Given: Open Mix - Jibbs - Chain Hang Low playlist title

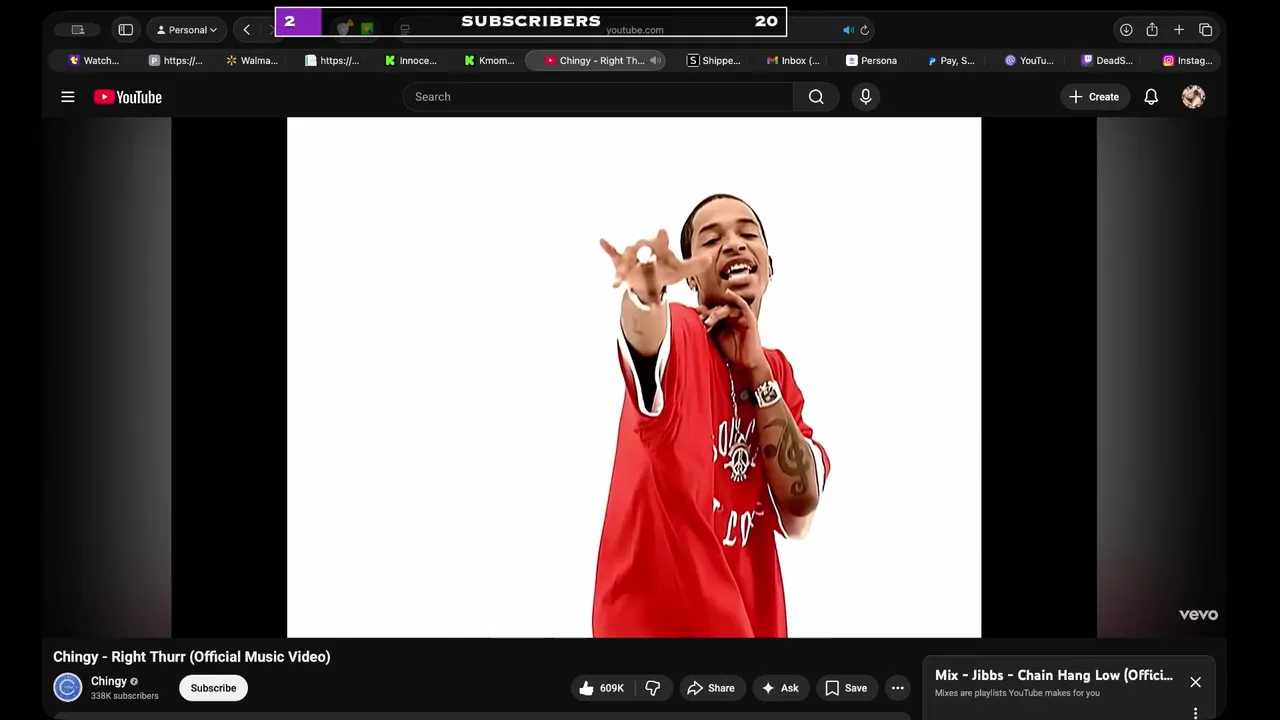Looking at the screenshot, I should pyautogui.click(x=1054, y=675).
